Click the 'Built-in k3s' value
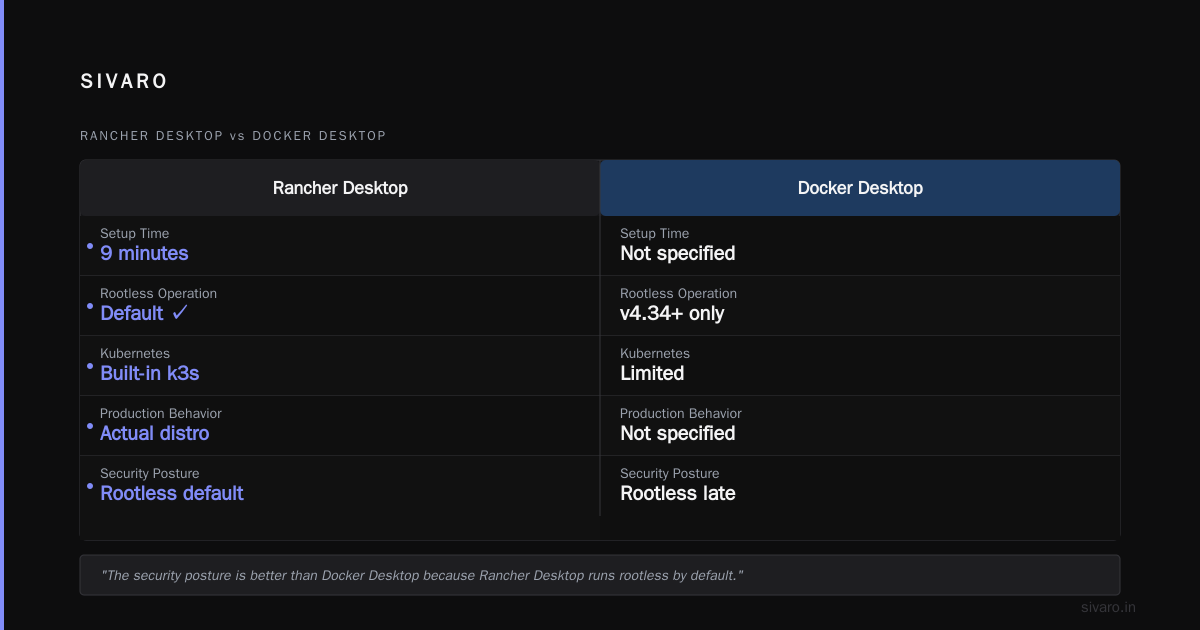1200x630 pixels. [150, 373]
